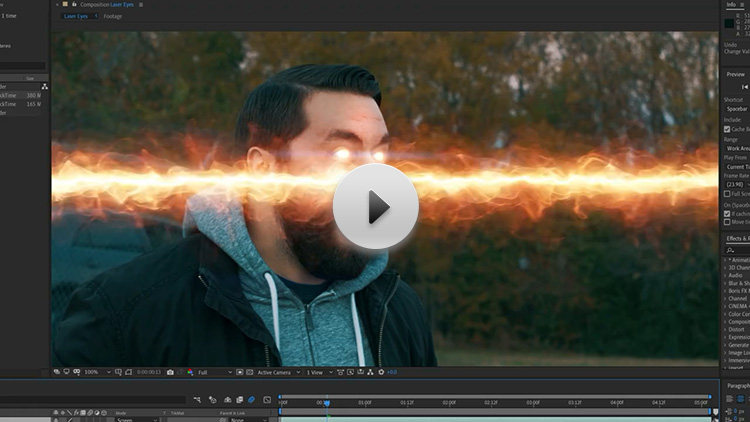Toggle the Cache Before Playback checkbox
The height and width of the screenshot is (422, 750).
pyautogui.click(x=727, y=129)
